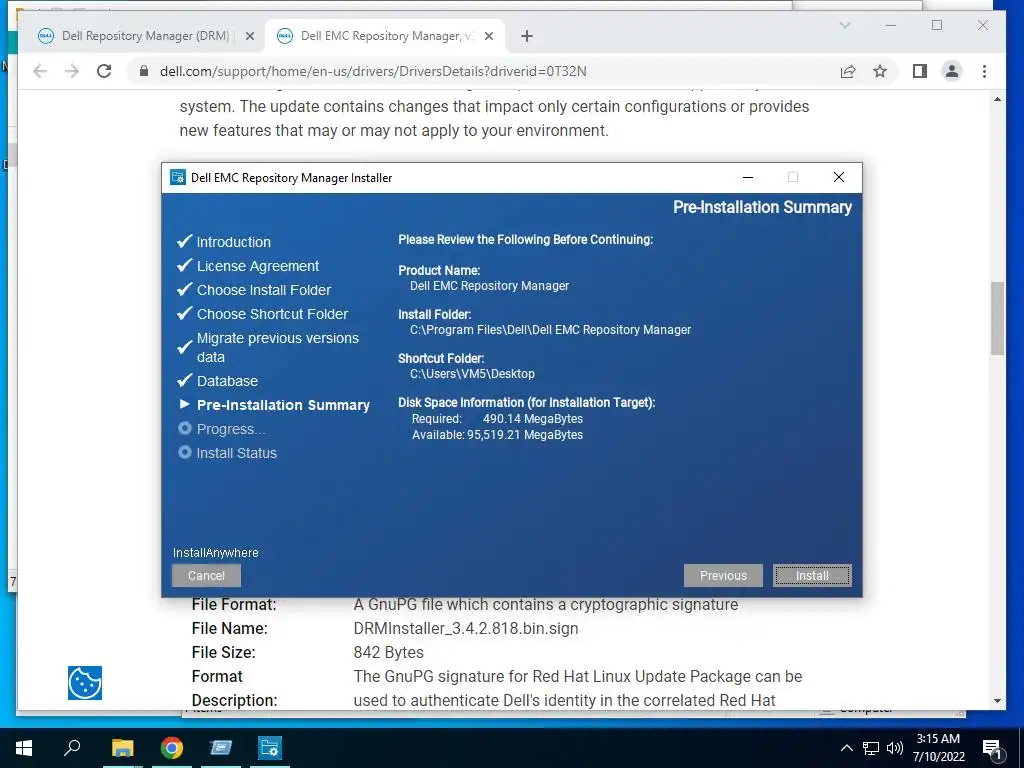Open Chrome three-dot menu

point(984,71)
